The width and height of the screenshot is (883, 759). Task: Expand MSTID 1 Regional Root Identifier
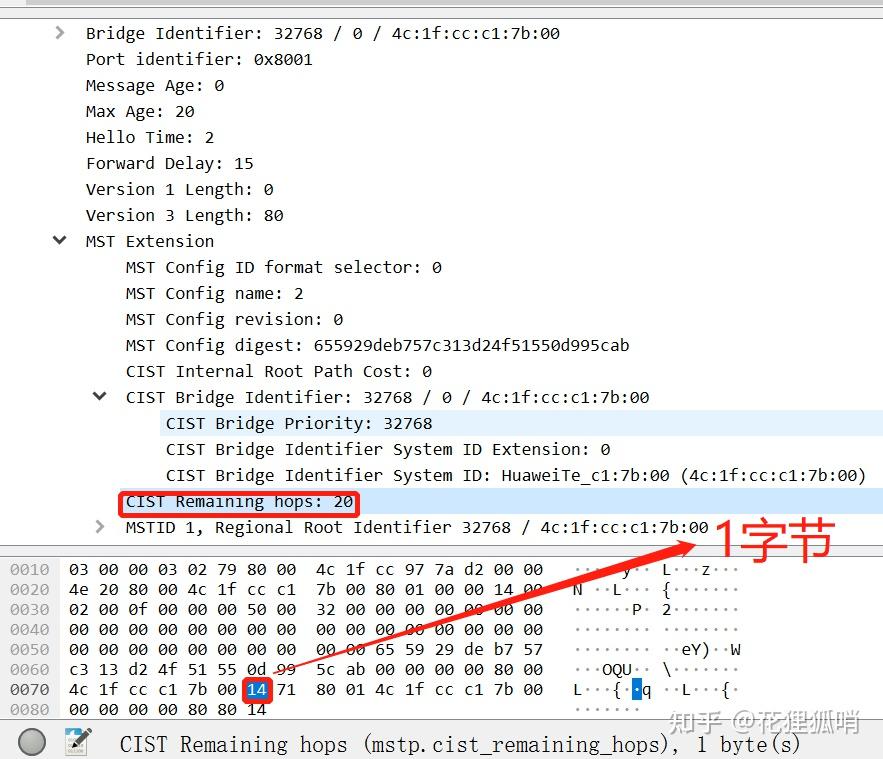(x=100, y=526)
